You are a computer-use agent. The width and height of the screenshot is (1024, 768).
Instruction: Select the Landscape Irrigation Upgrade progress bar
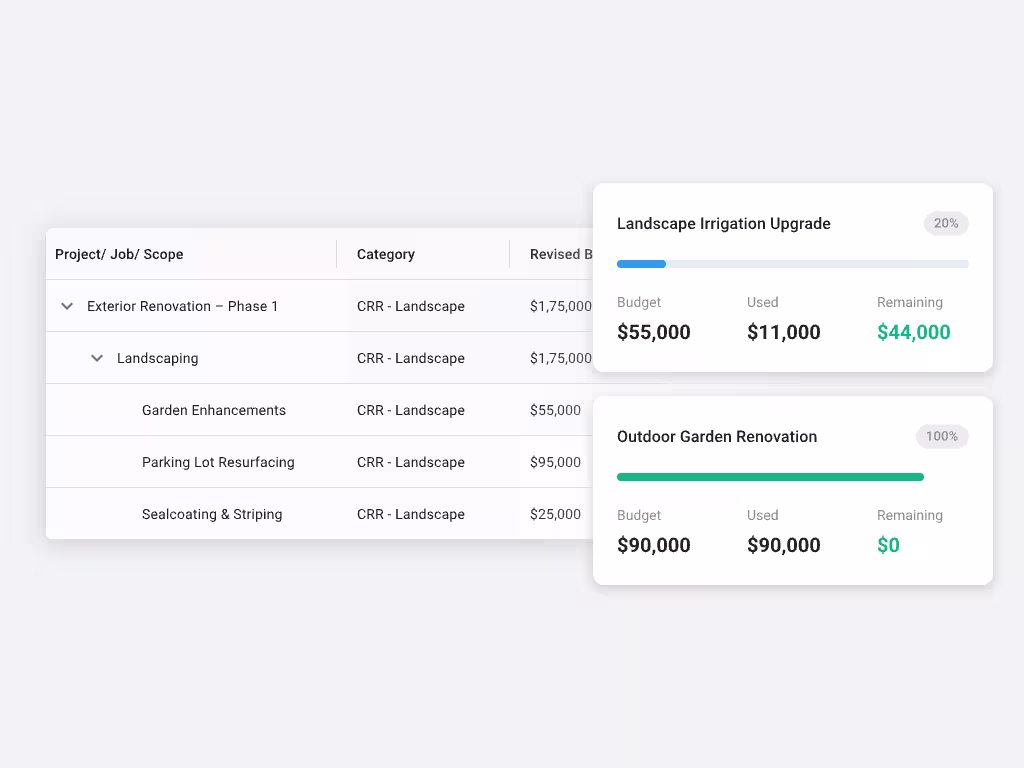792,263
